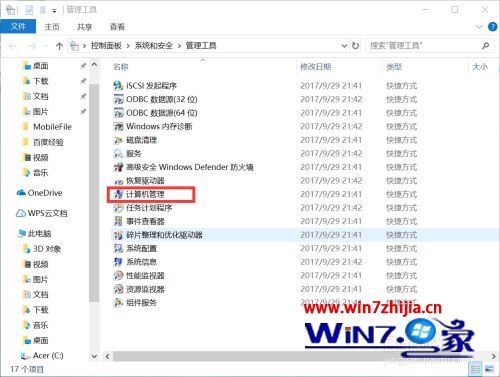Open WPS云文档 in the navigation pane
The image size is (500, 377).
tap(42, 213)
